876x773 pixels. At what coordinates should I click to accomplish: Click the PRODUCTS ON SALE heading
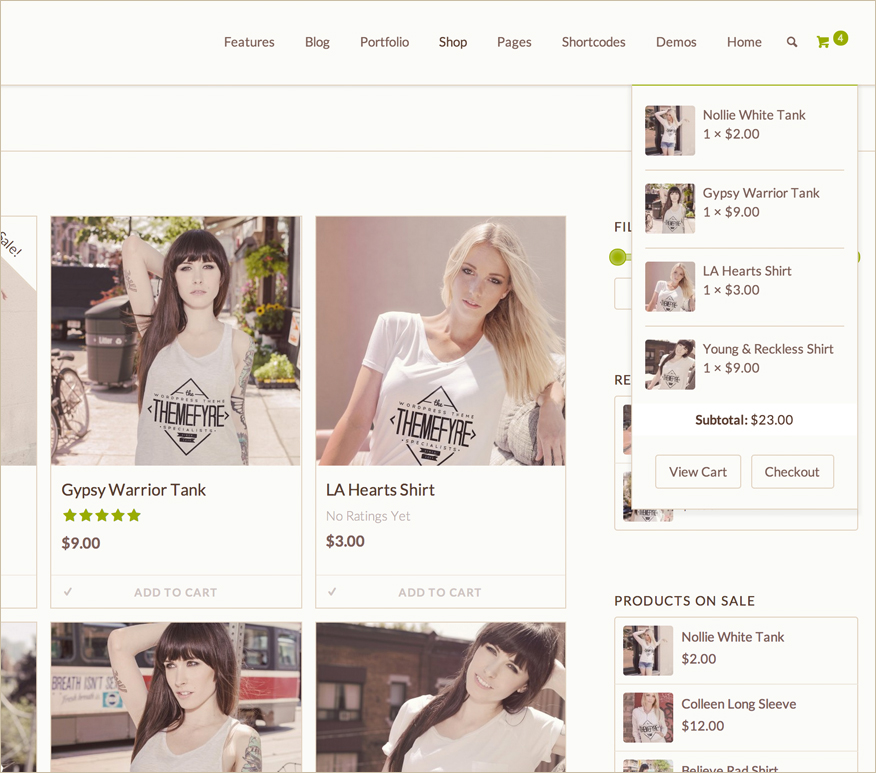pyautogui.click(x=684, y=601)
